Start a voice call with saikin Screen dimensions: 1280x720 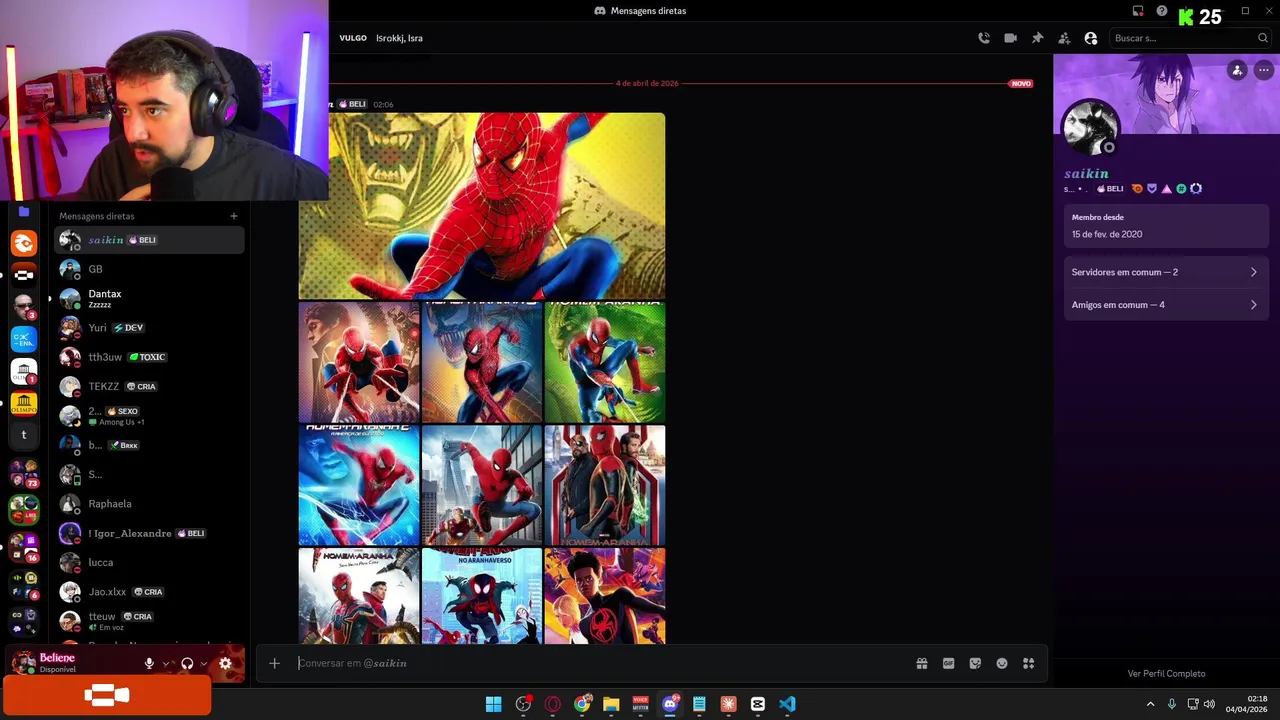click(x=984, y=38)
